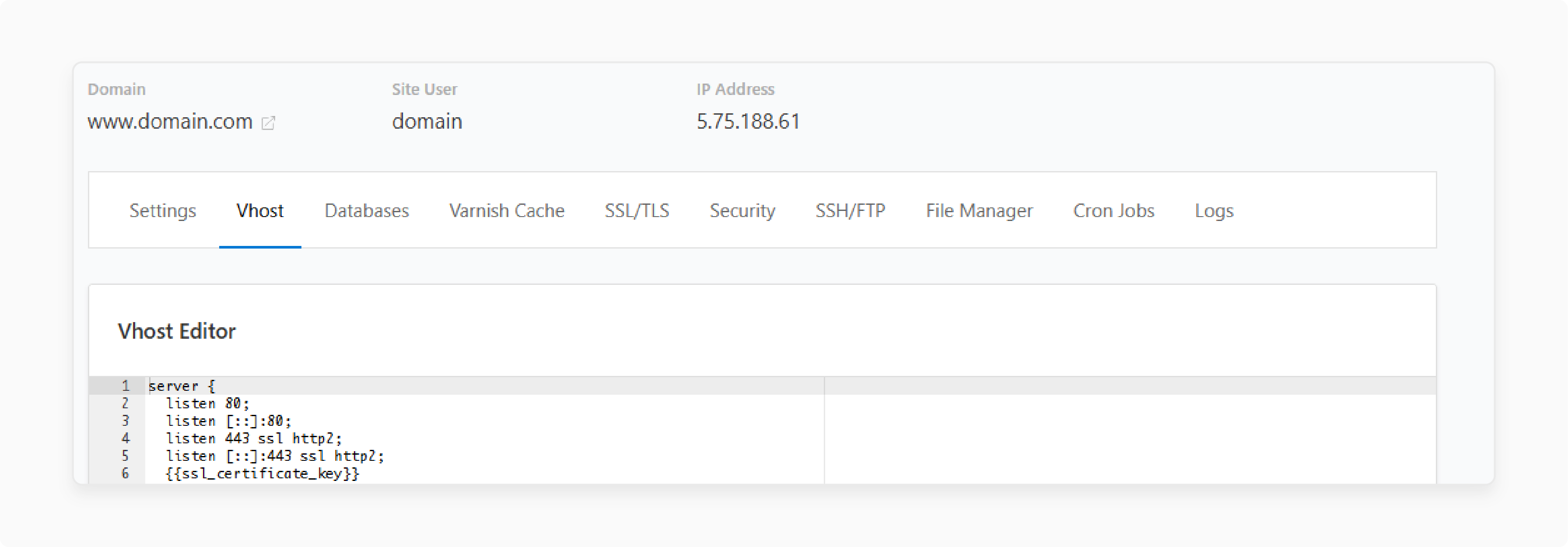Go to the Cron Jobs tab
Screen dimensions: 1568x547
[1113, 211]
